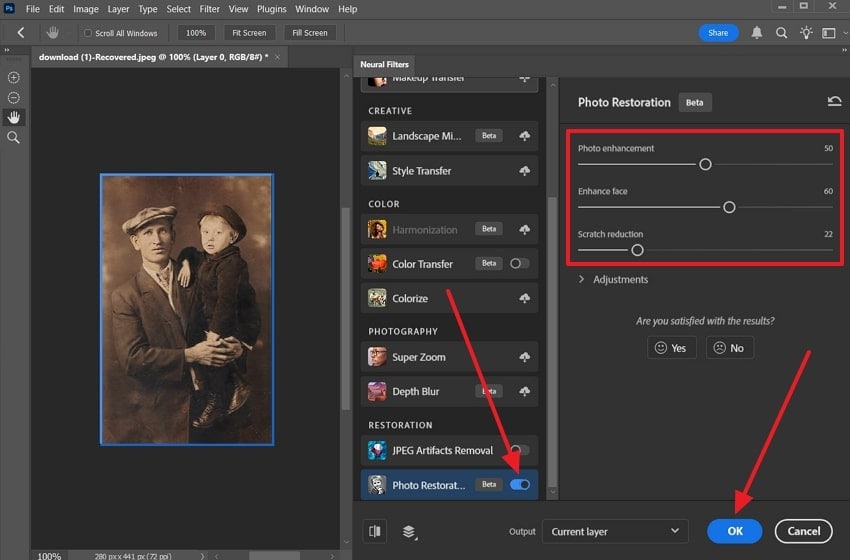Viewport: 850px width, 560px height.
Task: Click the Photoshop Ps logo
Action: [9, 8]
